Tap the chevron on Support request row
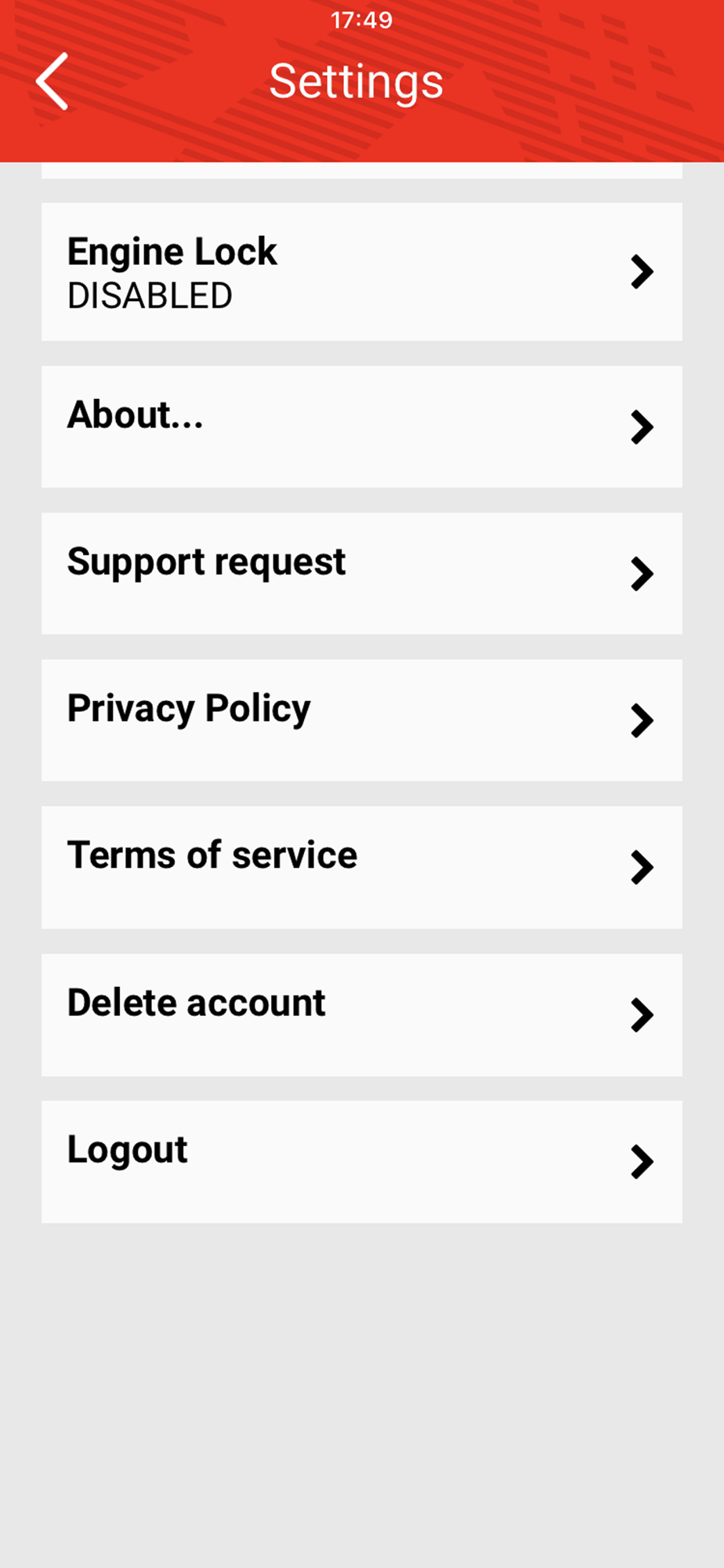The height and width of the screenshot is (1568, 724). [x=642, y=574]
